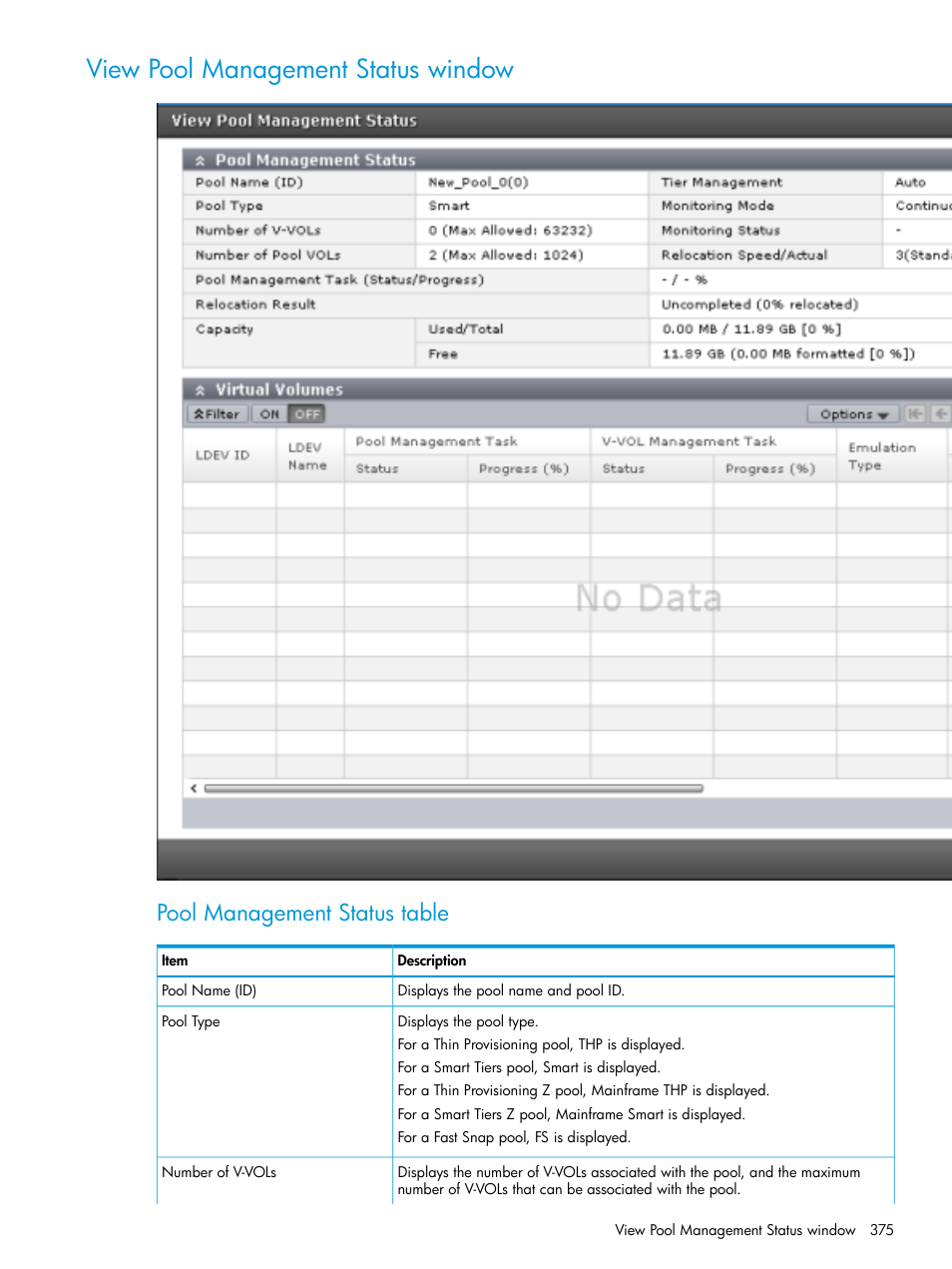This screenshot has width=952, height=1269.
Task: Click the Tier Management label
Action: (x=721, y=183)
